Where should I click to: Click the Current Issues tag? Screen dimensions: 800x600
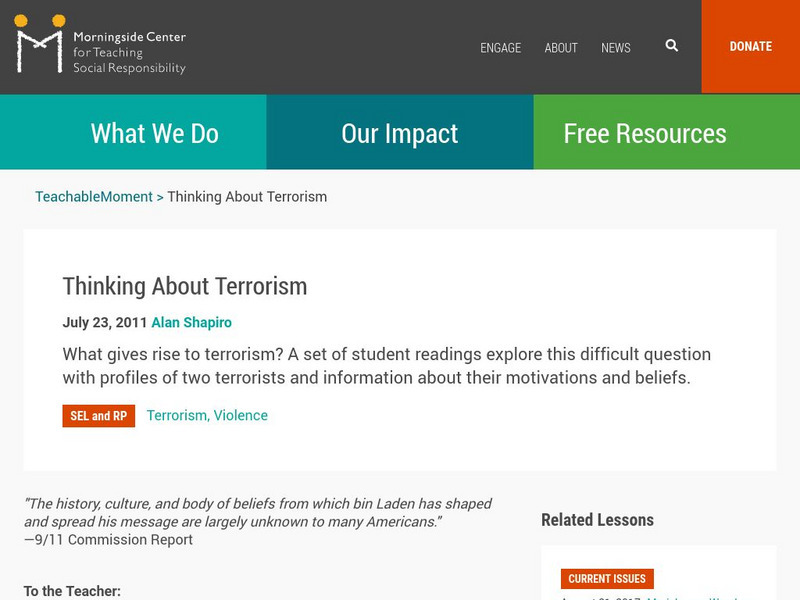(606, 579)
